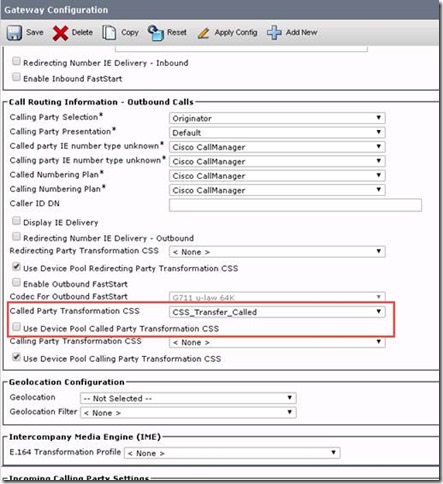Open Calling party IE number type dropdown
The height and width of the screenshot is (484, 443).
tap(277, 161)
